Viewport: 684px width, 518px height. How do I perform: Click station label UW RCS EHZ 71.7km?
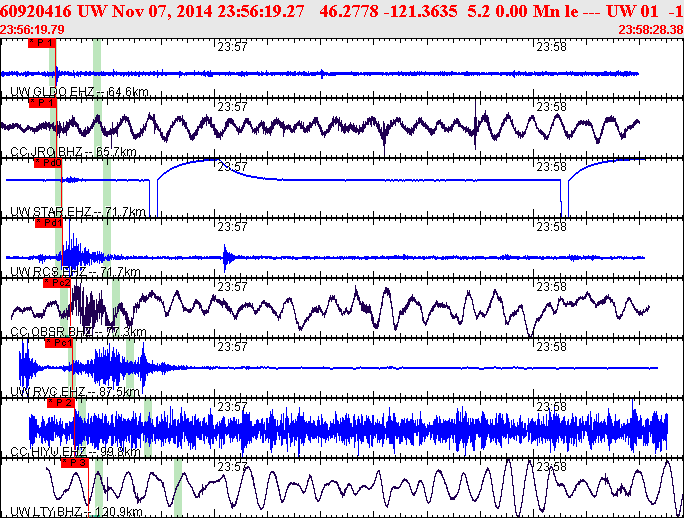click(75, 272)
